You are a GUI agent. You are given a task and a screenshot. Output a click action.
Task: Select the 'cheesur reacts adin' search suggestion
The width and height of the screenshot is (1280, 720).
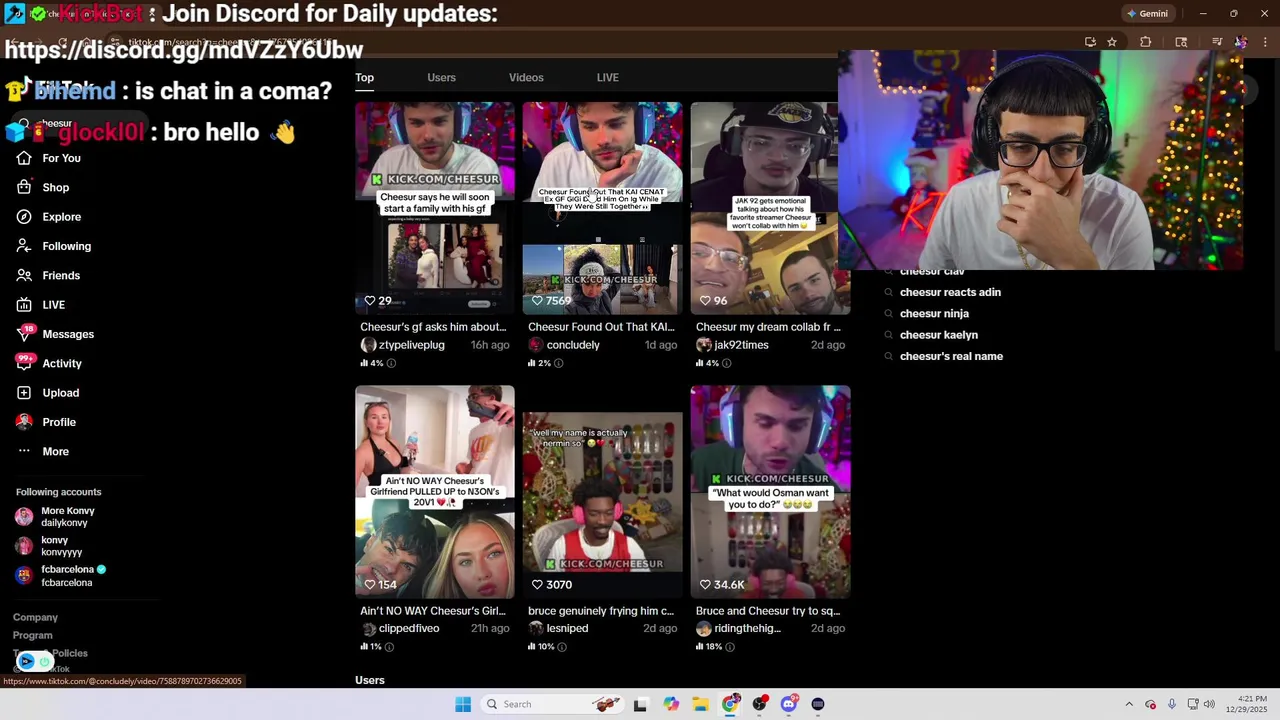point(950,293)
